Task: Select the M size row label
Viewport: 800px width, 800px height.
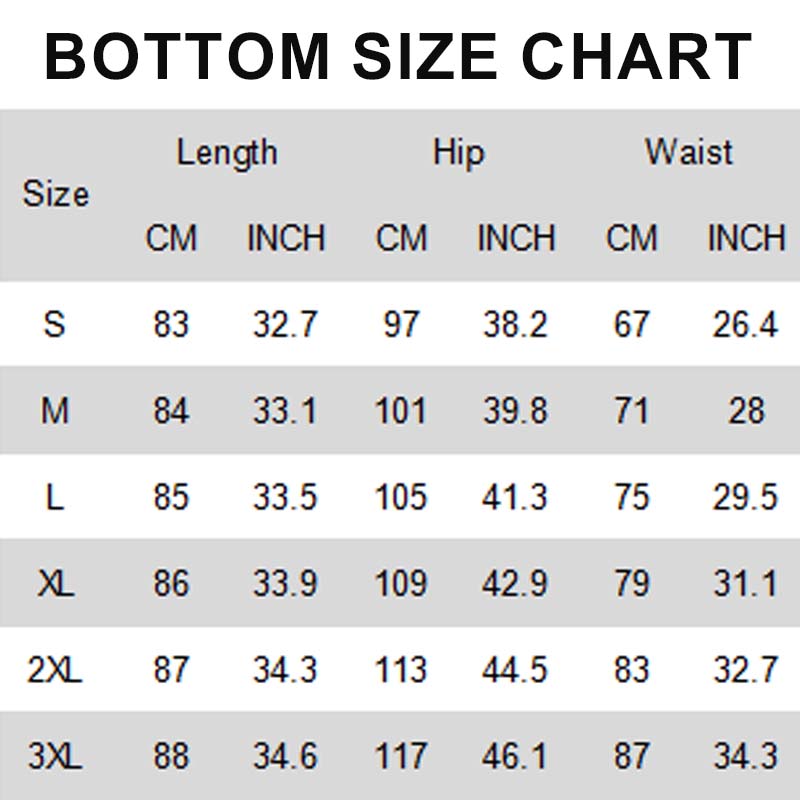Action: [55, 410]
